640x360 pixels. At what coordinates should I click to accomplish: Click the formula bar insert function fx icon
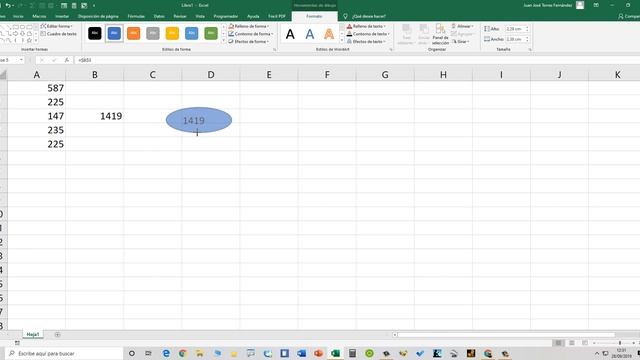pos(67,60)
